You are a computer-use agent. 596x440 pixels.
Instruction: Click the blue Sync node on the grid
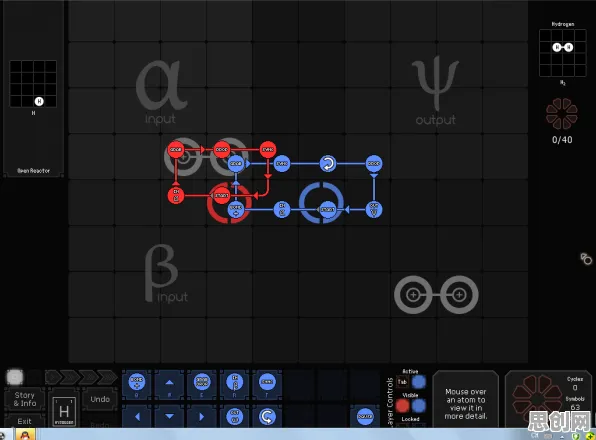click(282, 164)
